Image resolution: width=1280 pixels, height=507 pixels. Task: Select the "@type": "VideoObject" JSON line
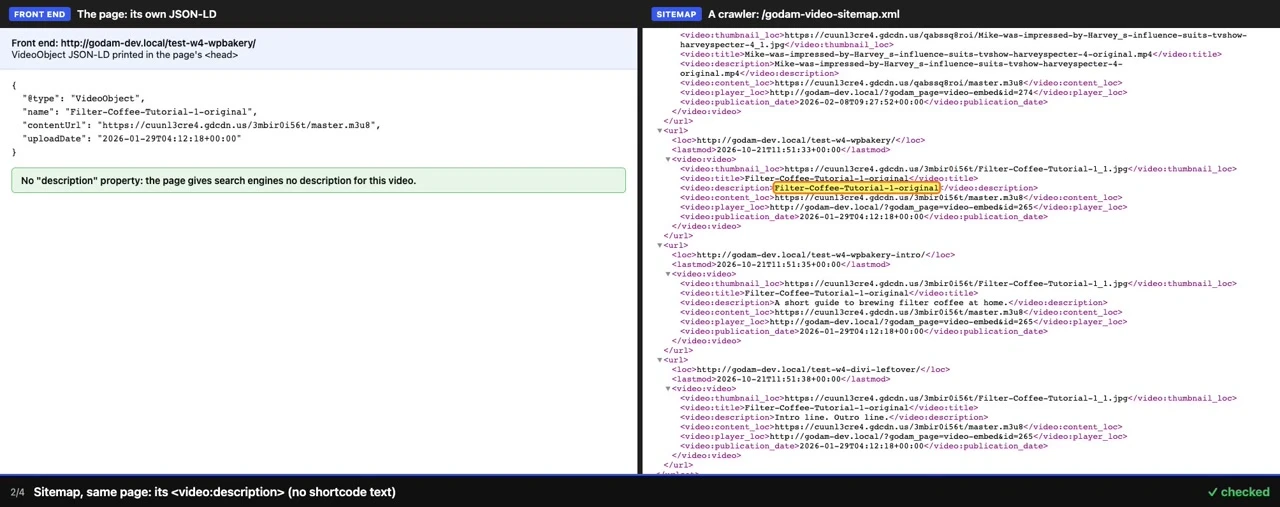tap(84, 99)
